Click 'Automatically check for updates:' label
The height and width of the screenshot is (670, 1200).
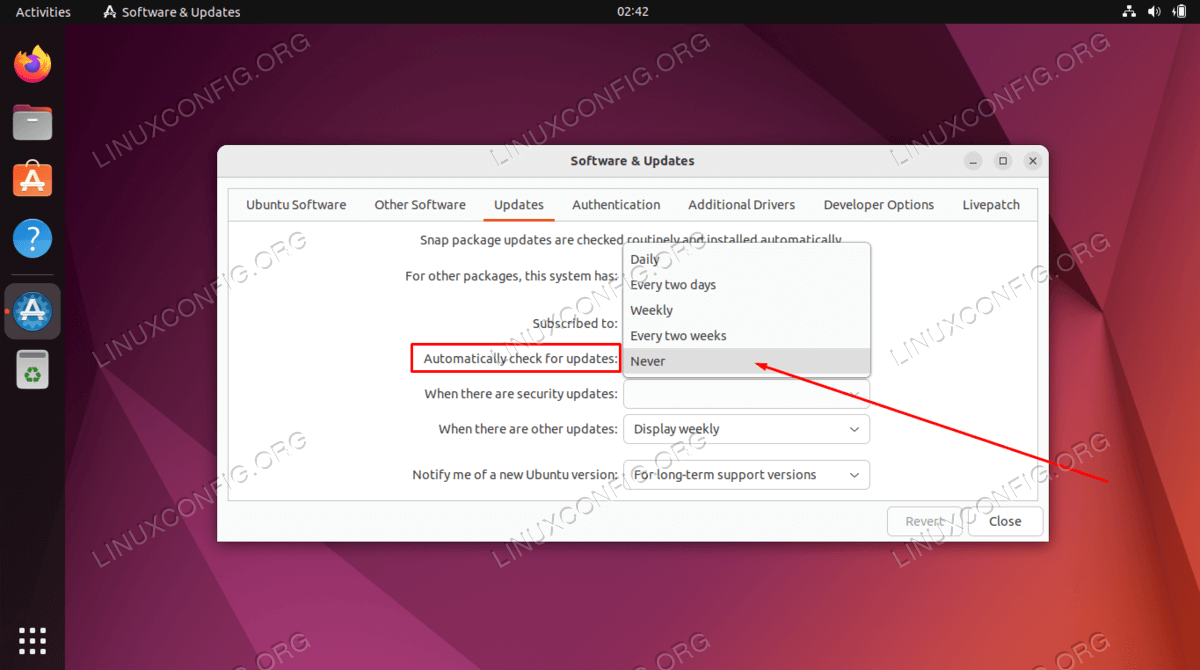click(520, 358)
